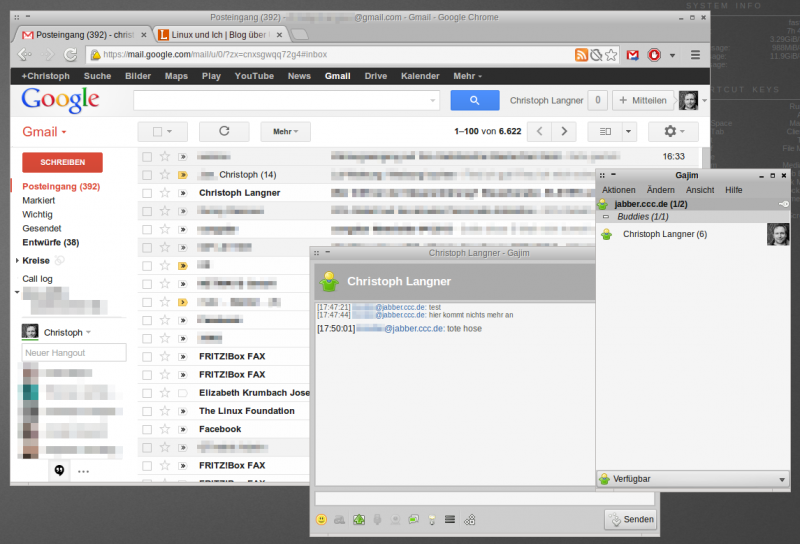Open the Gmail product switcher dropdown
The image size is (800, 544).
(44, 132)
